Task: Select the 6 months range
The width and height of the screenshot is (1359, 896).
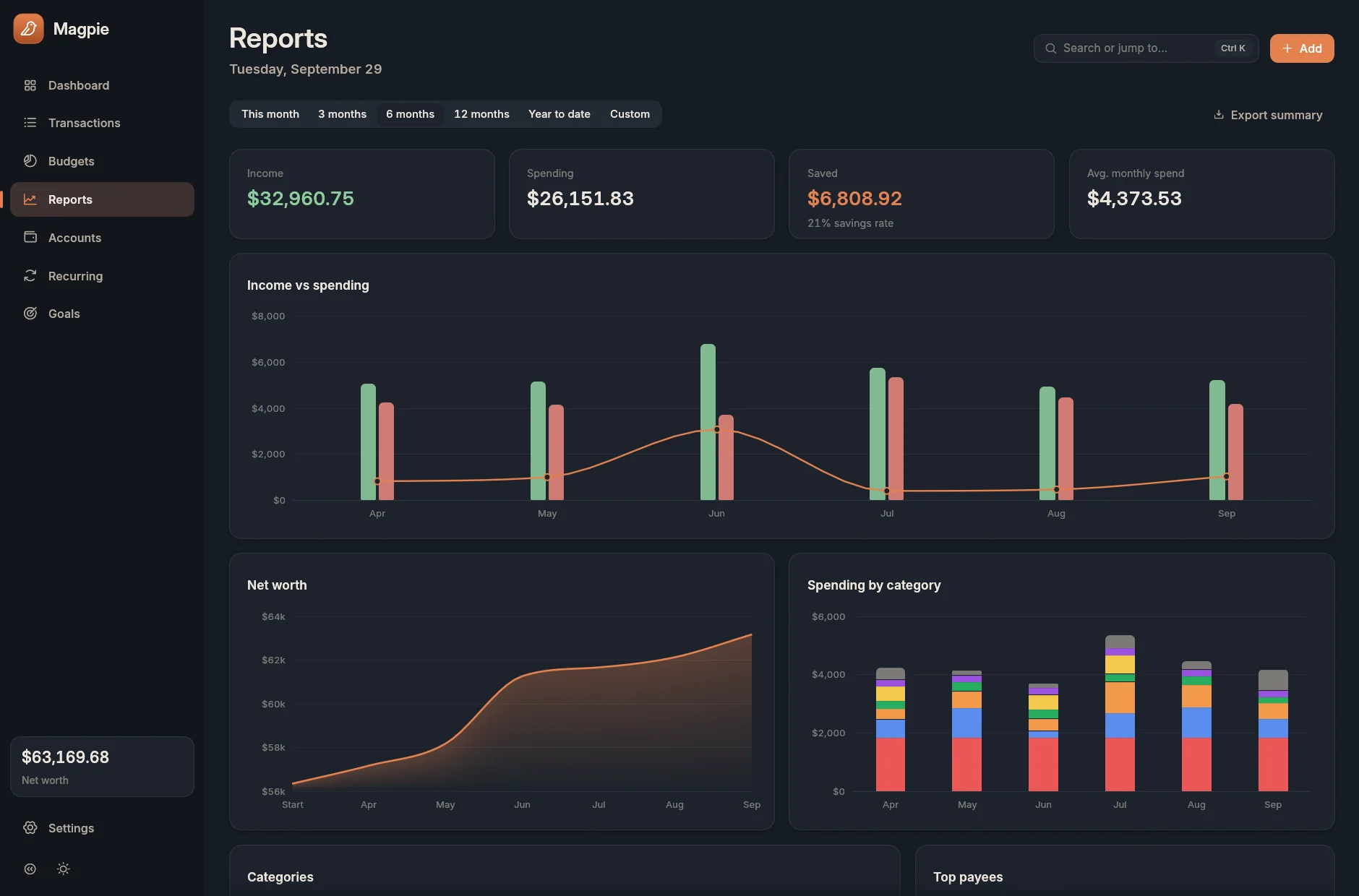Action: tap(411, 114)
